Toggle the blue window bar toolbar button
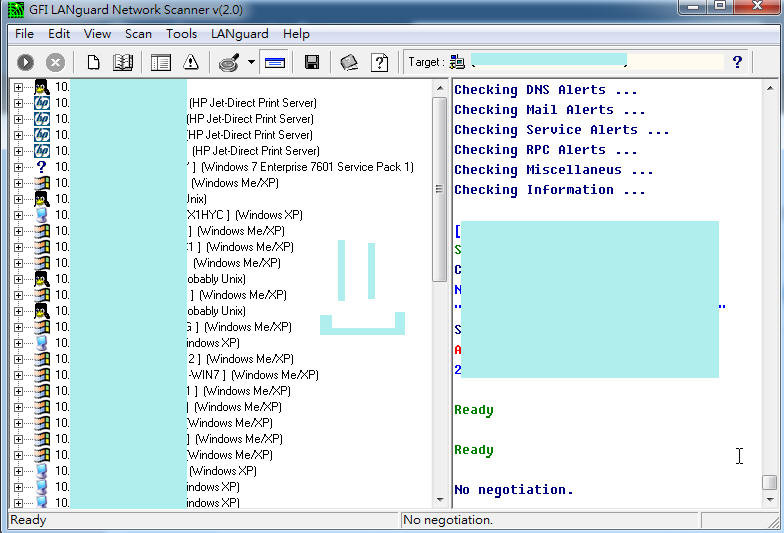Viewport: 784px width, 533px height. [x=274, y=62]
